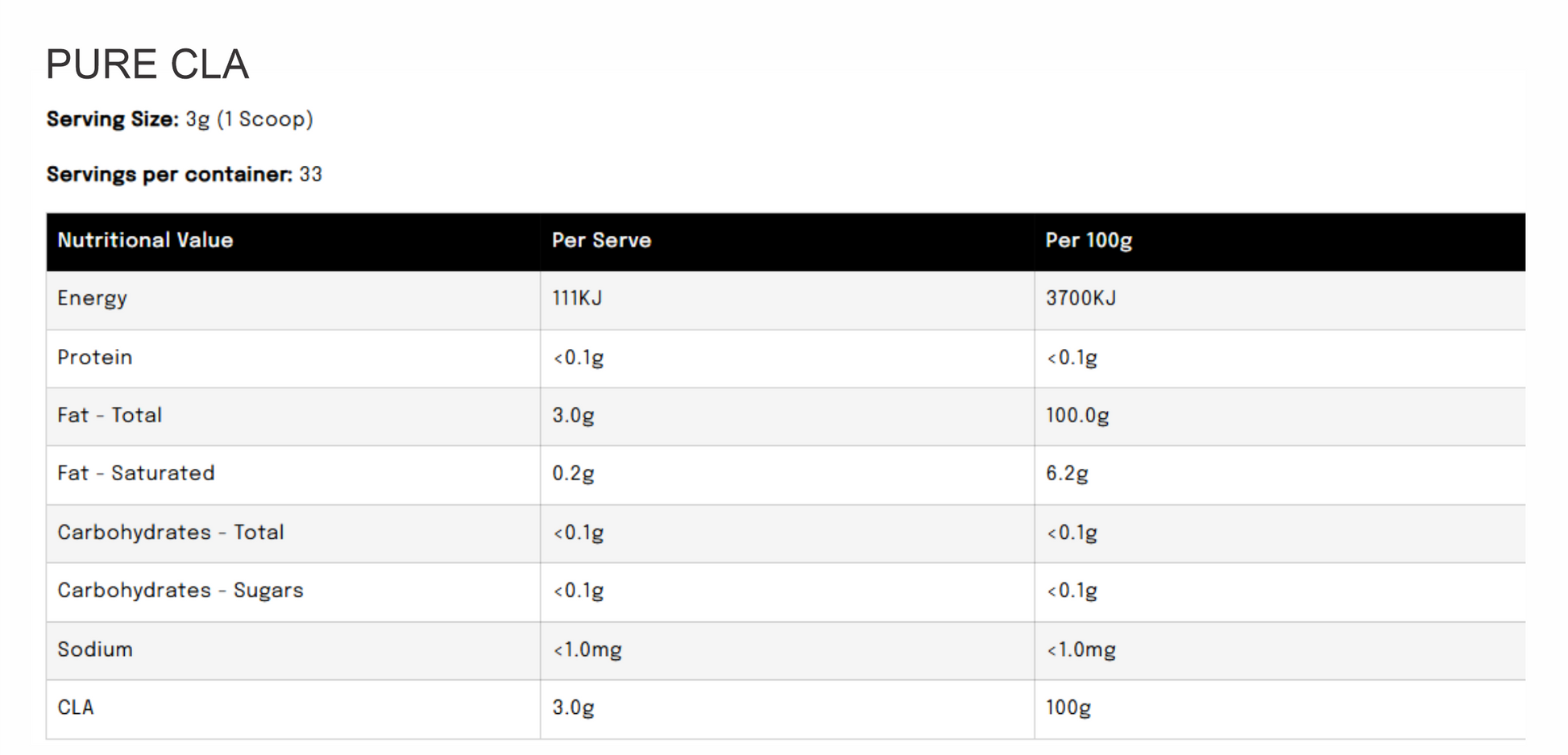Select the Carbohydrates - Sugars row label

(180, 591)
